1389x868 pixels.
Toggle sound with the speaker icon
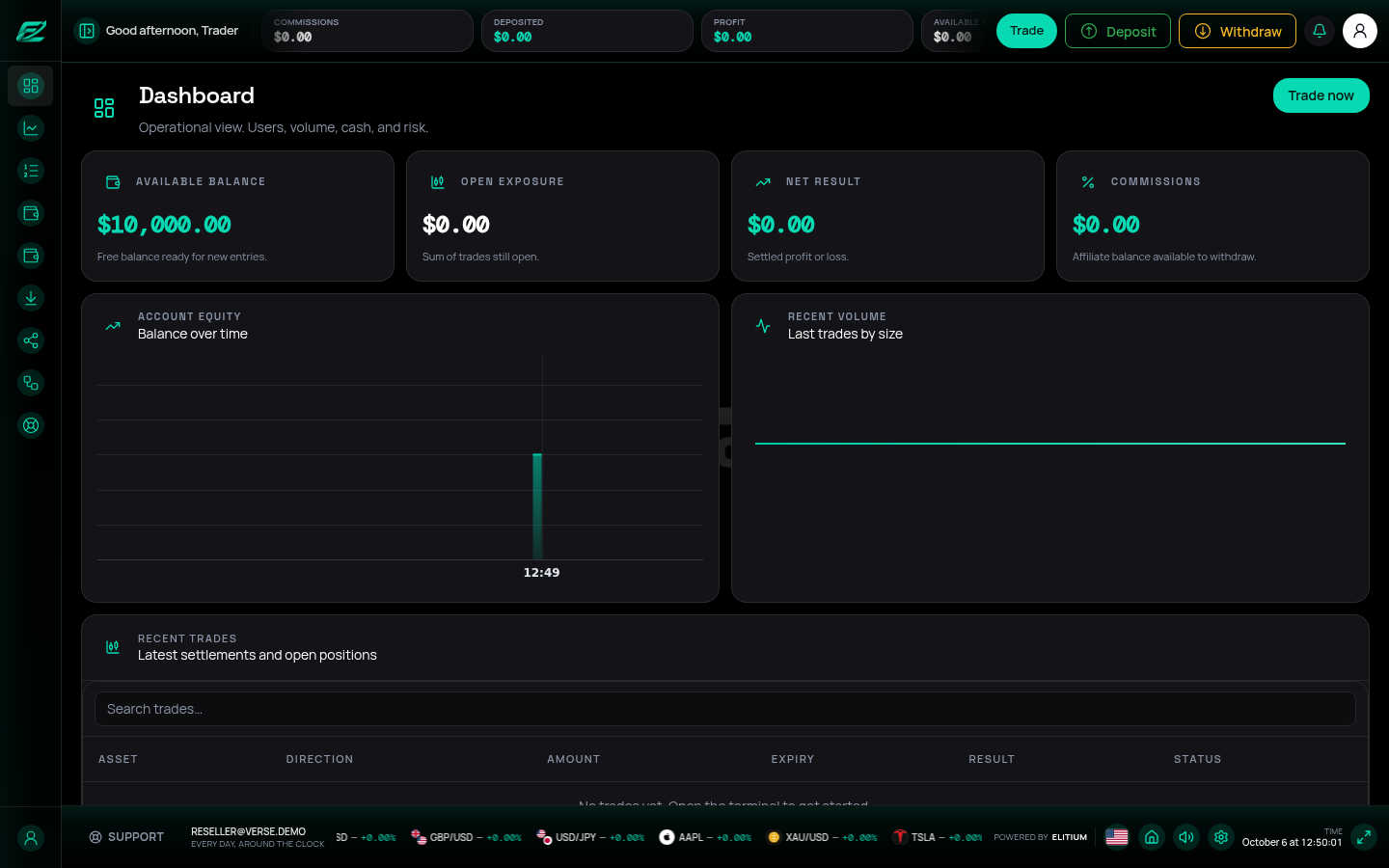tap(1186, 837)
